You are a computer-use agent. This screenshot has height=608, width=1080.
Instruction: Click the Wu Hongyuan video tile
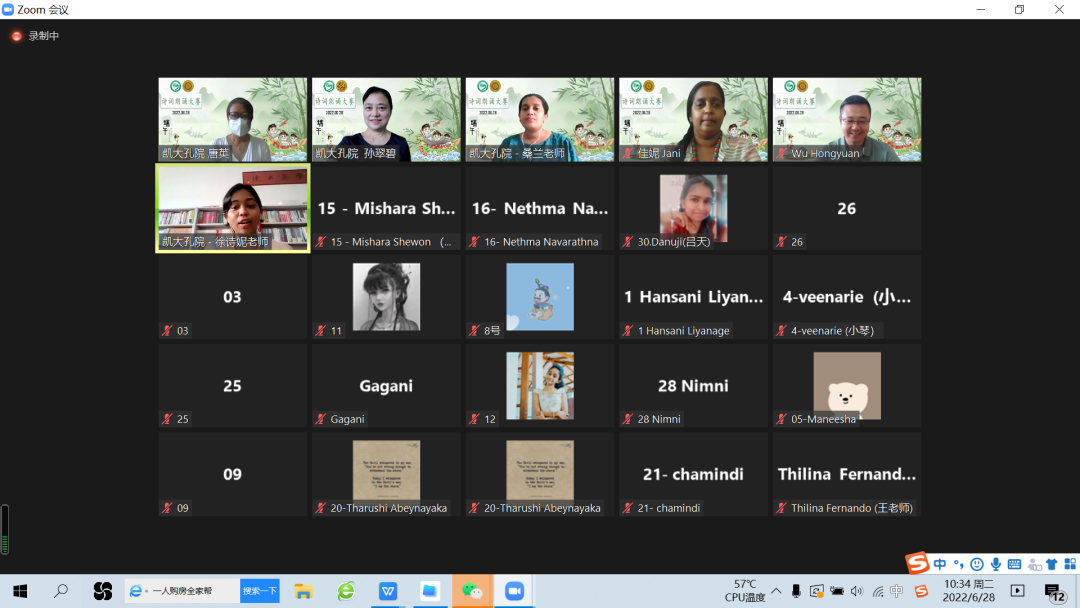(846, 119)
